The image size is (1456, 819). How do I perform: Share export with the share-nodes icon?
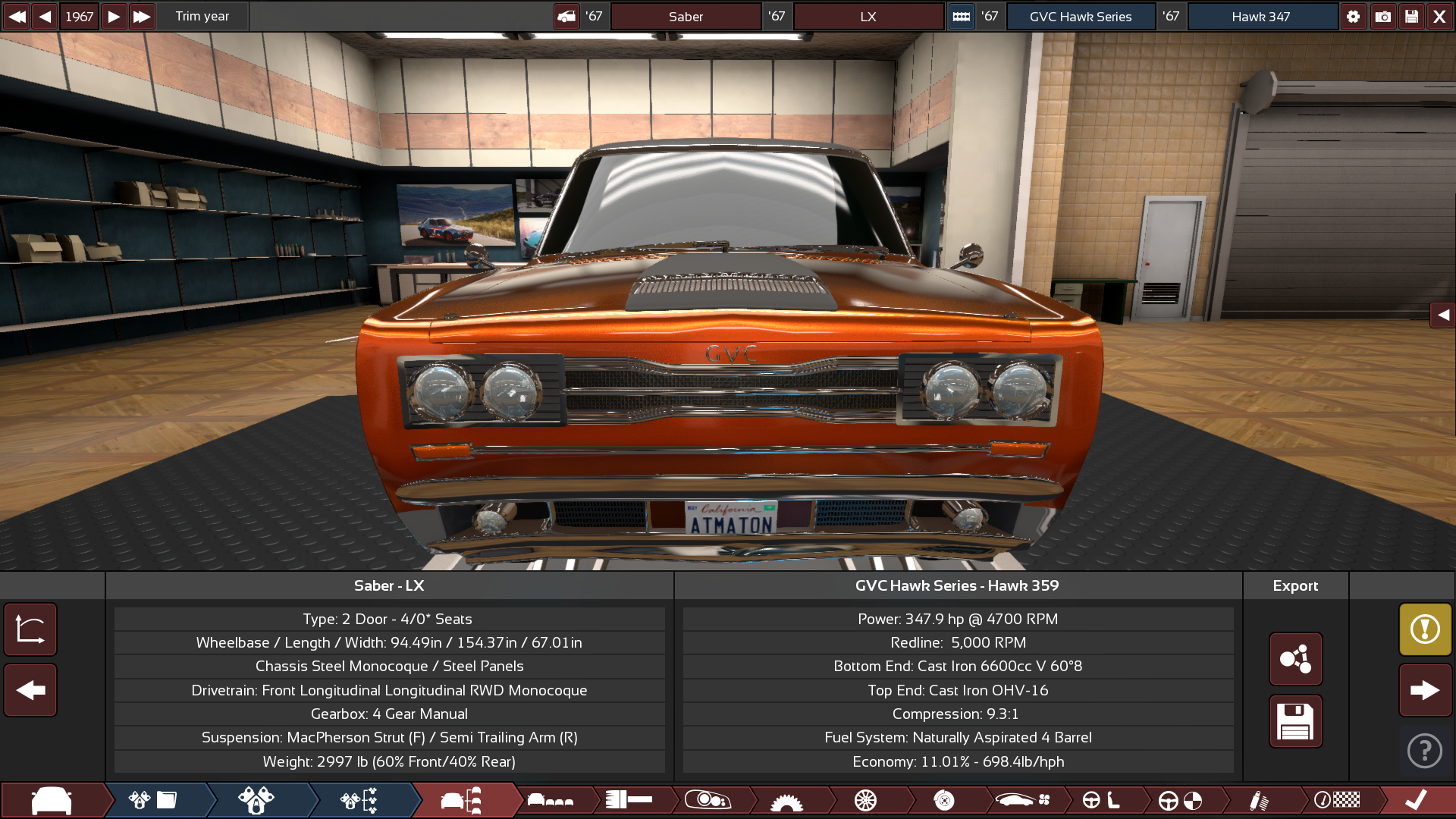click(x=1296, y=659)
